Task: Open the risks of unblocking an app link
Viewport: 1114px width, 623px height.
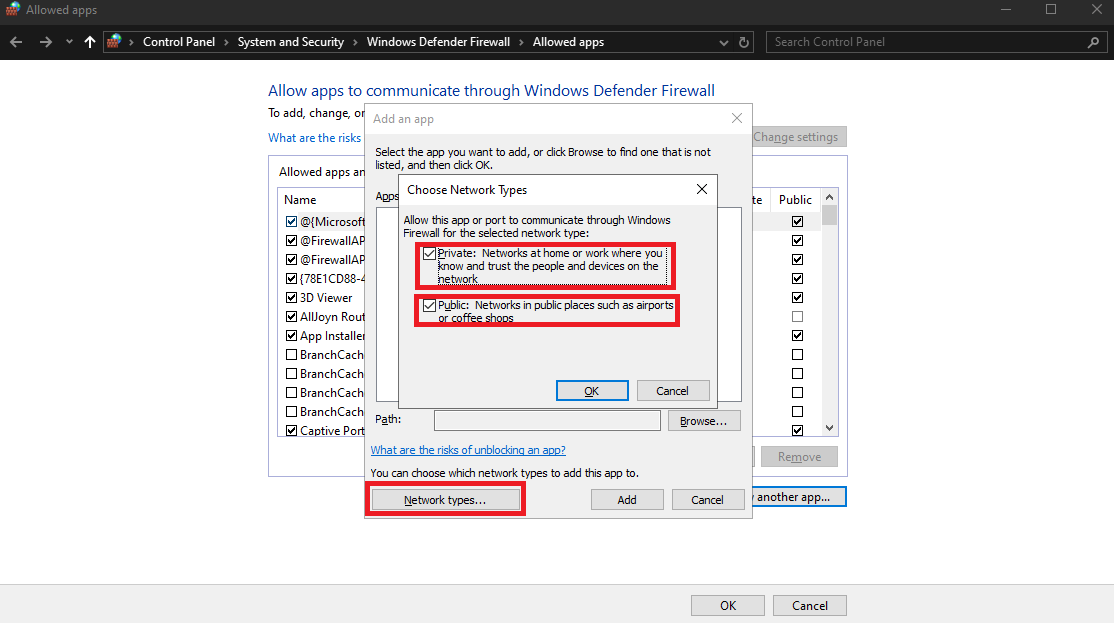Action: click(468, 450)
